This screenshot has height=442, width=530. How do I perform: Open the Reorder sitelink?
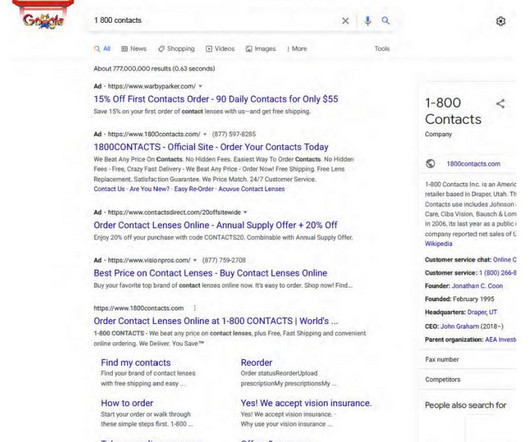click(x=256, y=363)
